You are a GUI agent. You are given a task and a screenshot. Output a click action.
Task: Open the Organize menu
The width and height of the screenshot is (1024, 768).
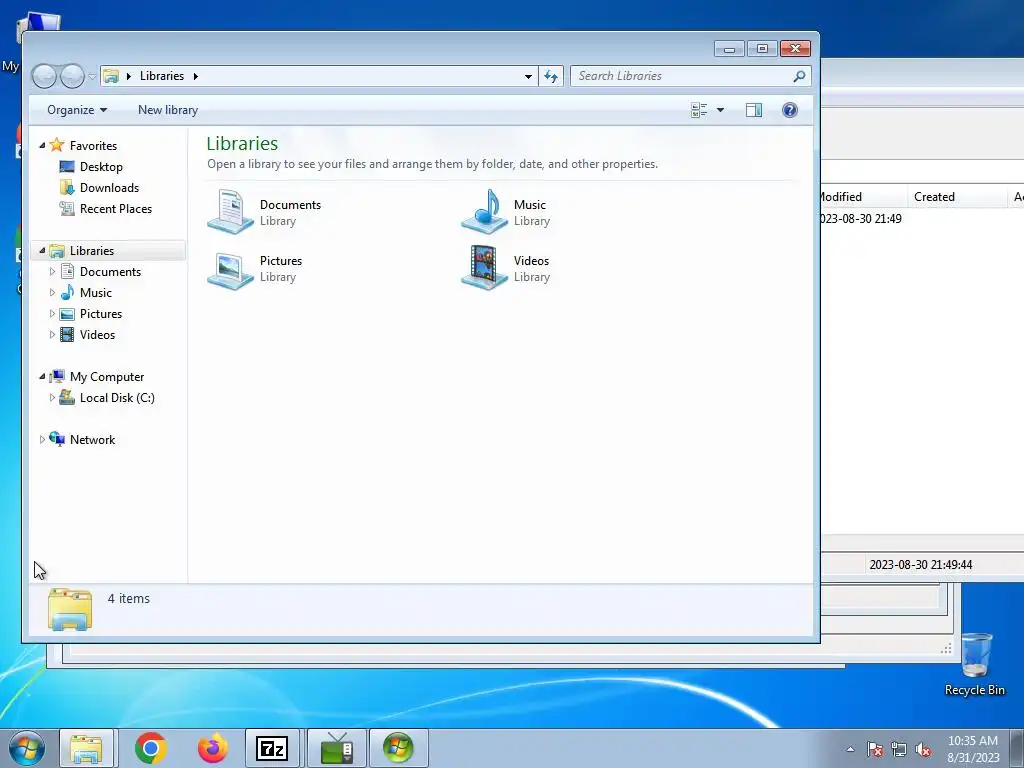coord(76,110)
